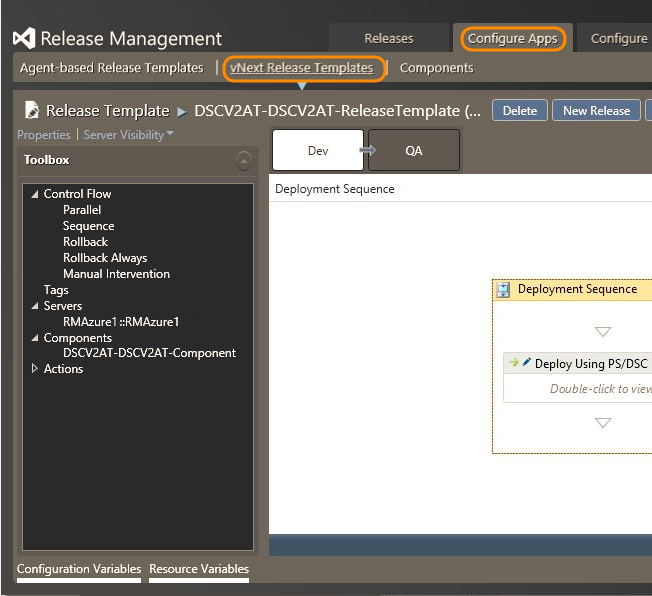The height and width of the screenshot is (596, 652).
Task: Expand the Actions tree node
Action: tap(35, 368)
